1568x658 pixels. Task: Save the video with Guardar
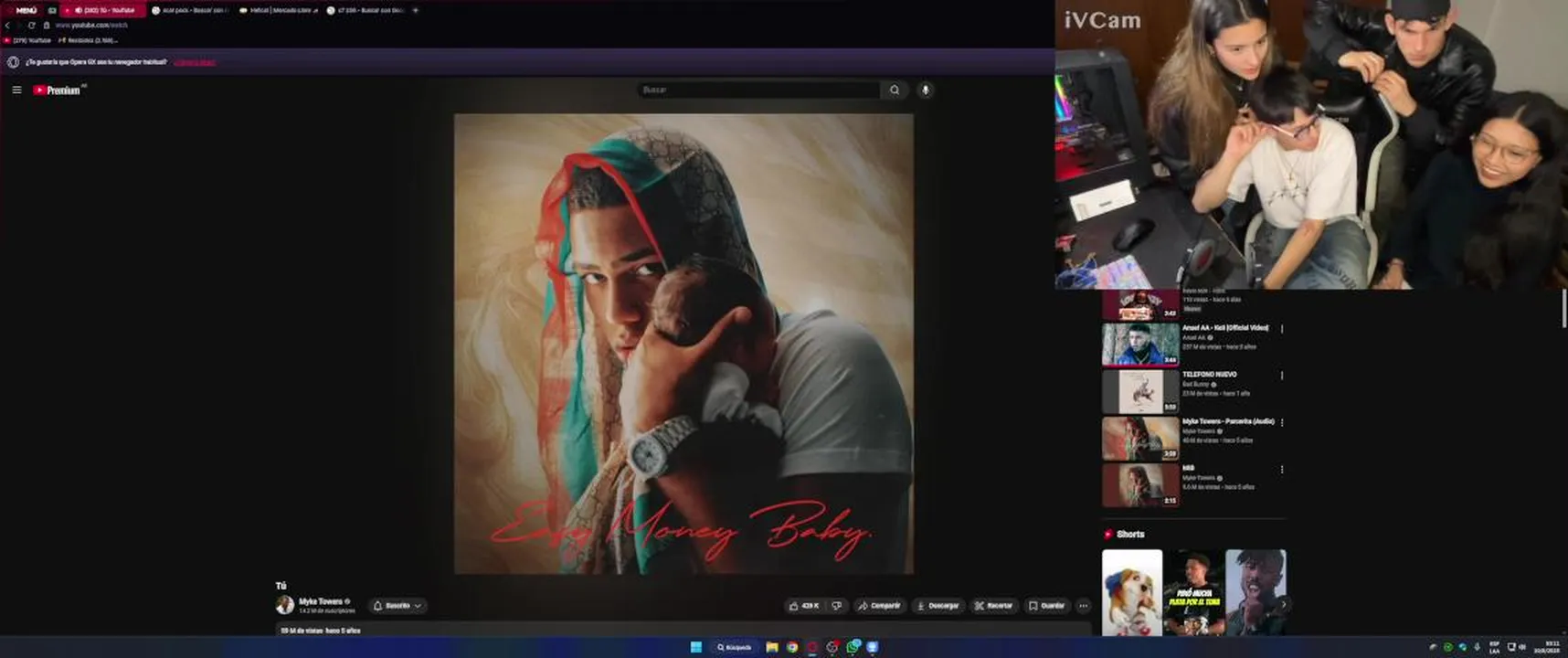[x=1046, y=606]
